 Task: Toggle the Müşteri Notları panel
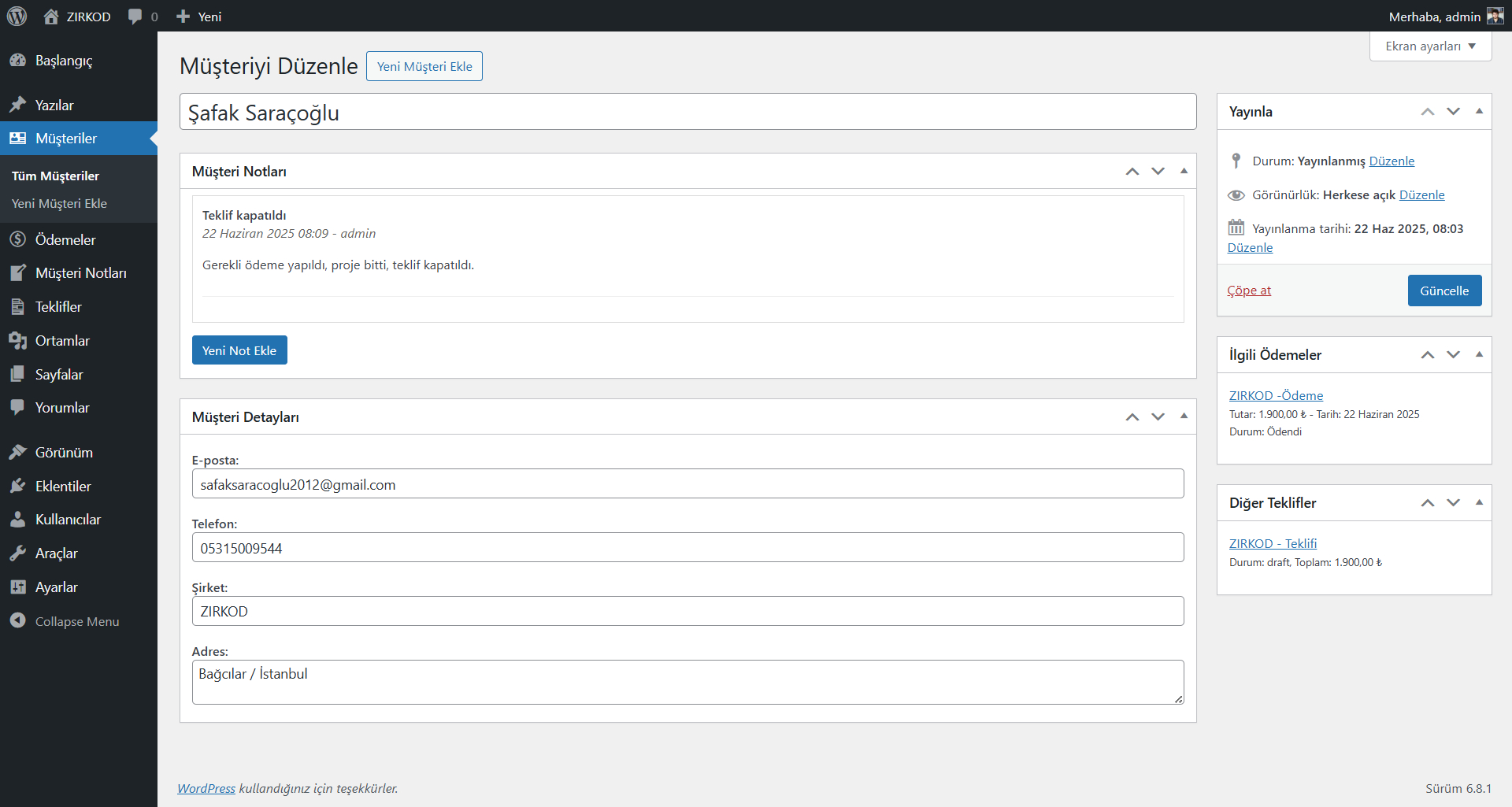1183,171
